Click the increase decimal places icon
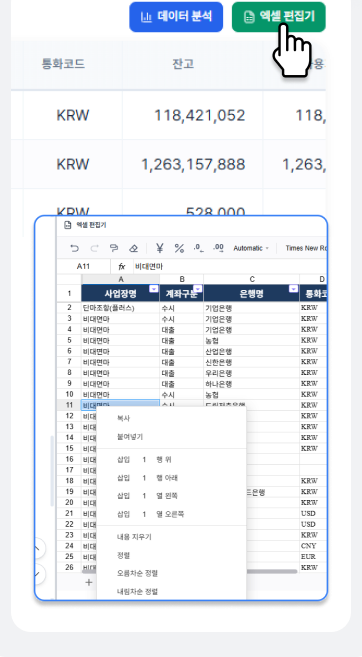The image size is (362, 657). tap(218, 248)
